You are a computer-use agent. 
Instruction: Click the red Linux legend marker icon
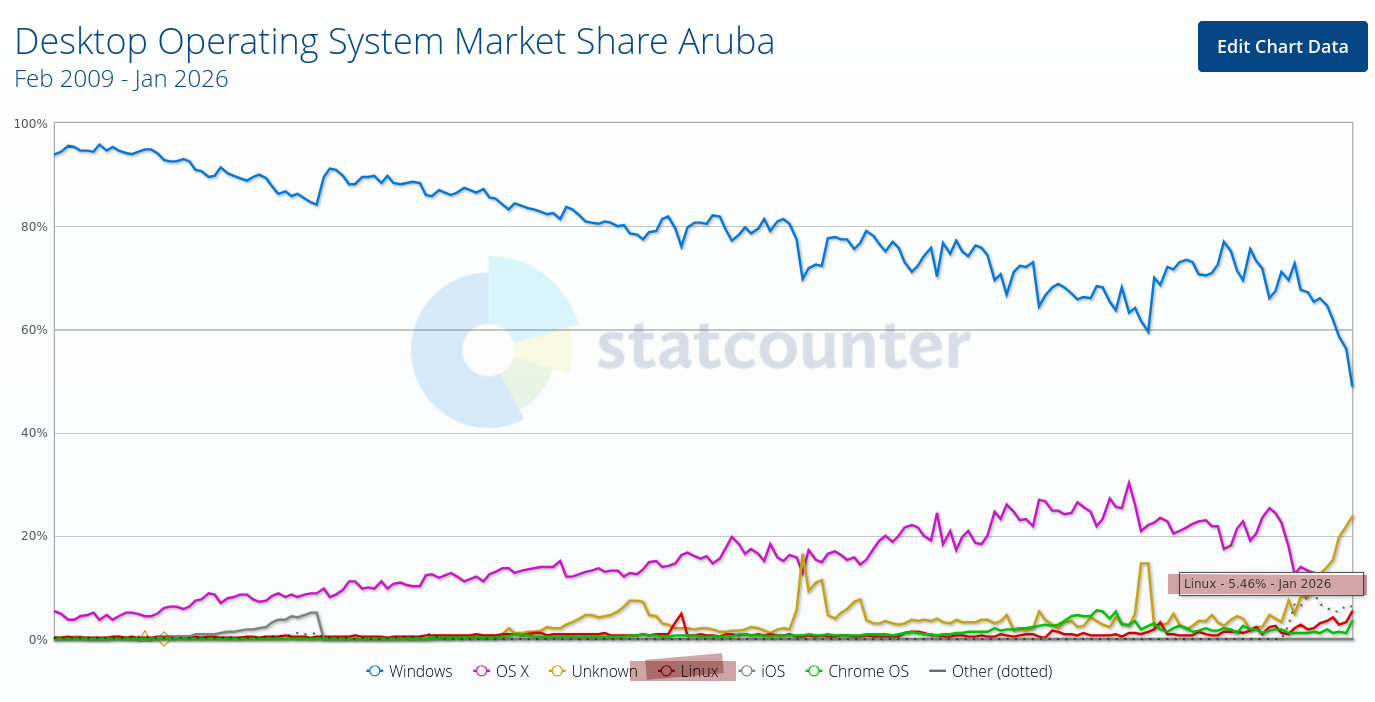pyautogui.click(x=666, y=672)
